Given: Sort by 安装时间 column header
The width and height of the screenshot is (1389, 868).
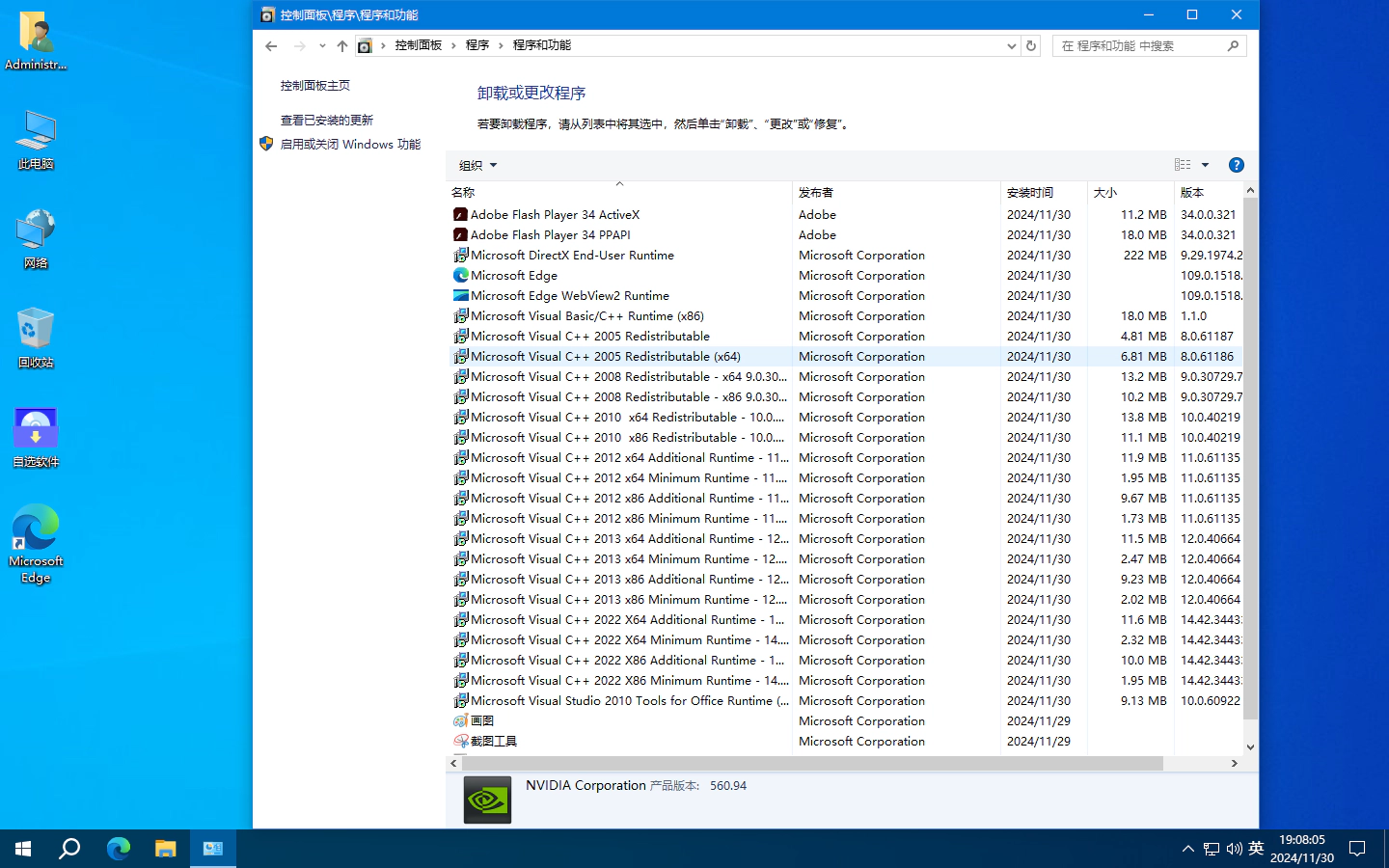Looking at the screenshot, I should 1044,192.
